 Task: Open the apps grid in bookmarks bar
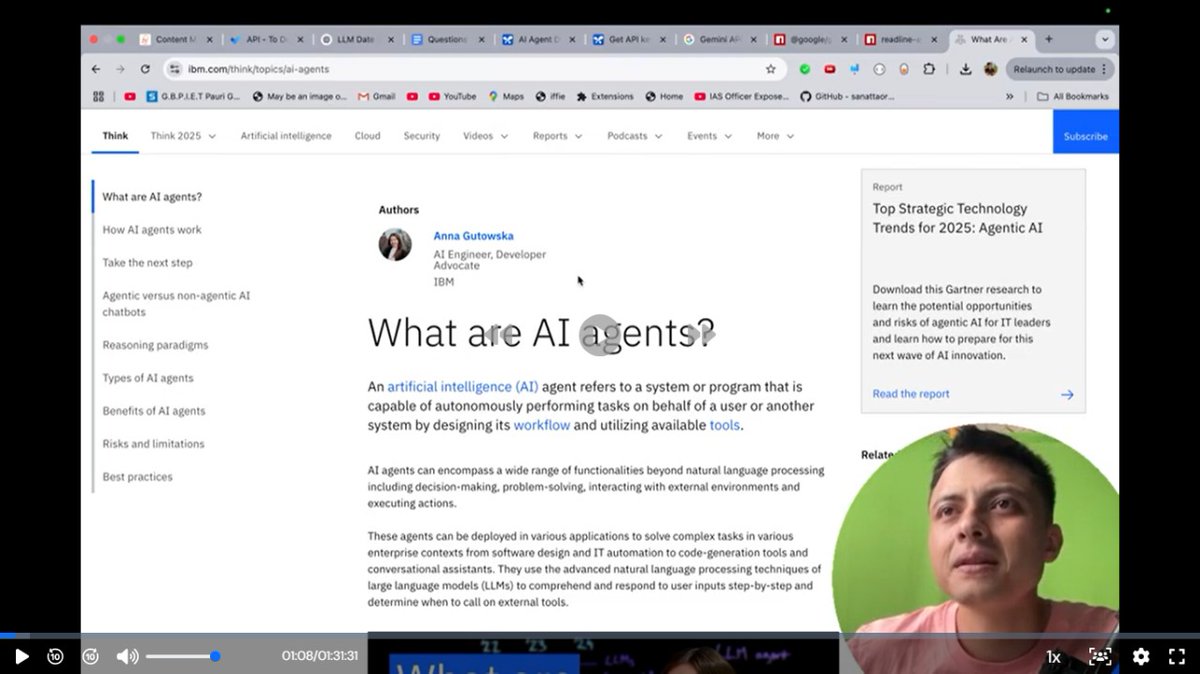[x=98, y=97]
